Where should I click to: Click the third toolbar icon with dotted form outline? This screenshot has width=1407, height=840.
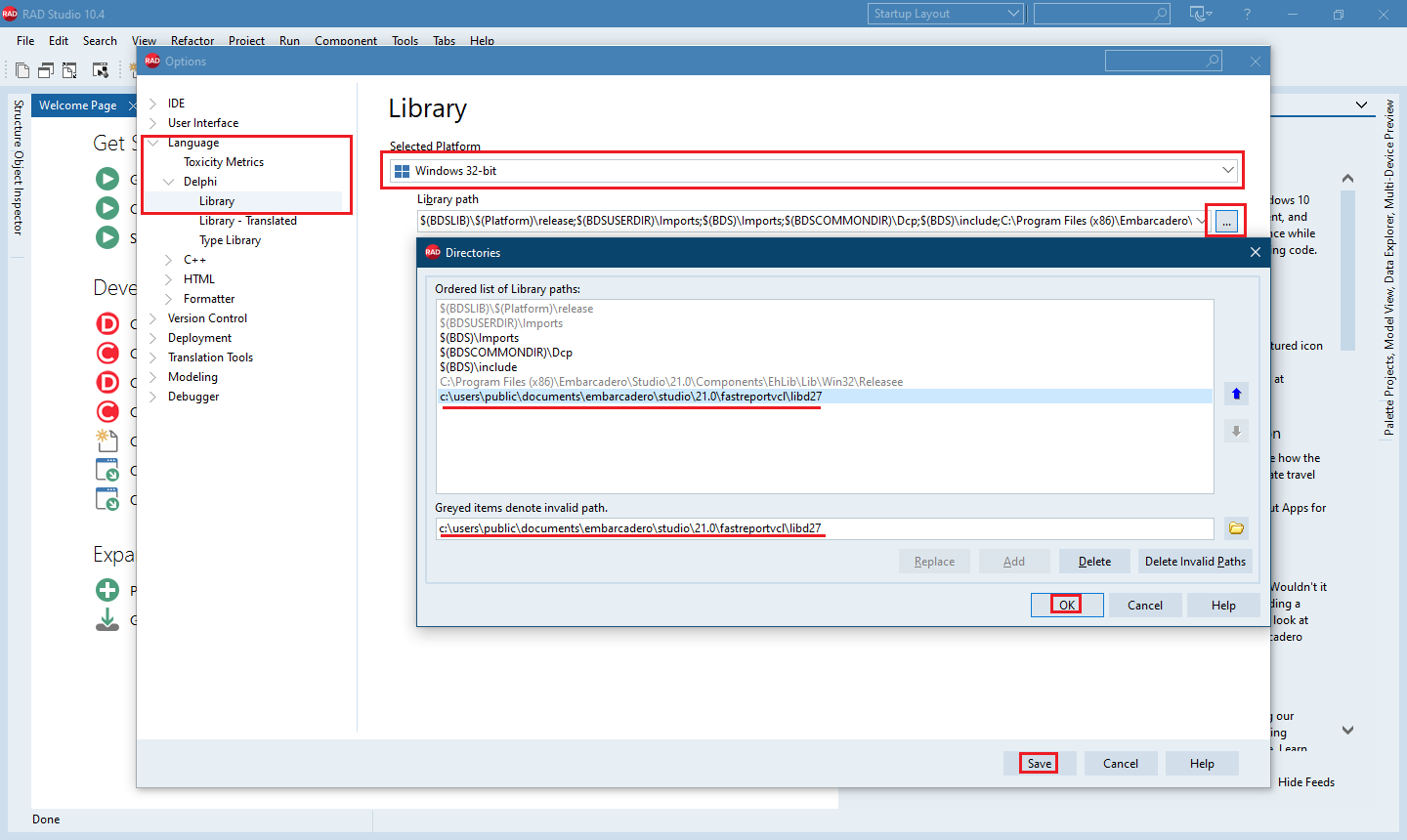pos(69,70)
